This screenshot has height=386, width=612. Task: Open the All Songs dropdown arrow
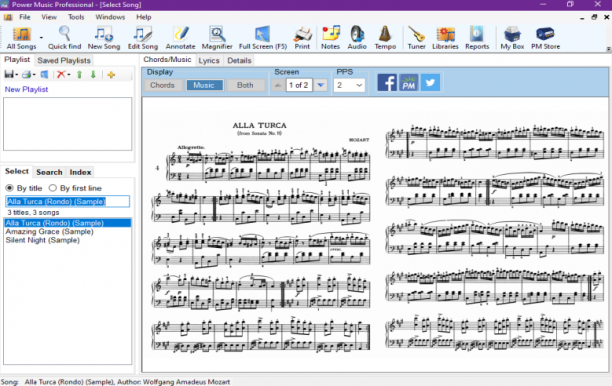(x=41, y=38)
